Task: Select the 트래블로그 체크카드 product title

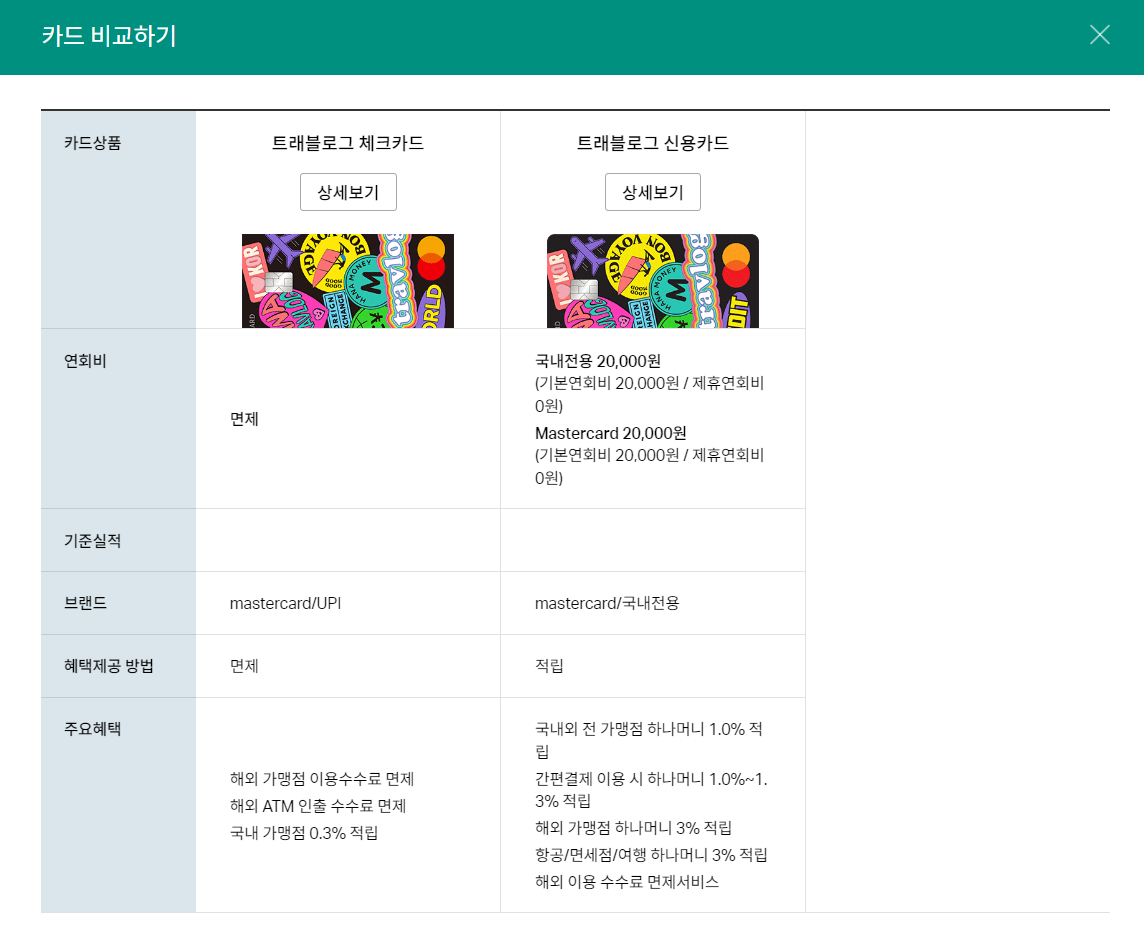Action: (x=348, y=143)
